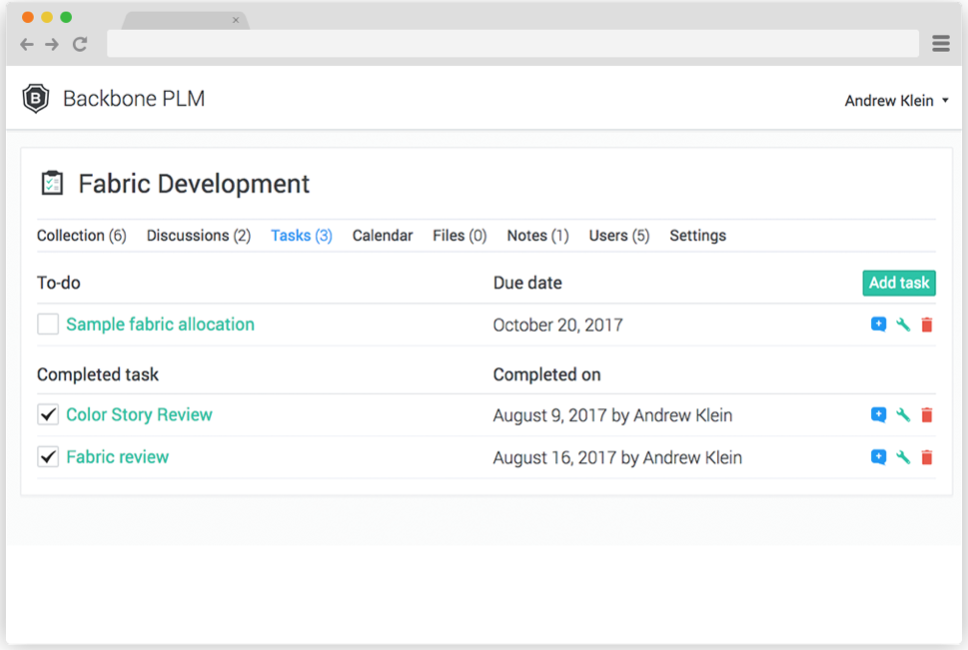This screenshot has height=650, width=968.
Task: Open the Users (5) tab
Action: pos(619,236)
